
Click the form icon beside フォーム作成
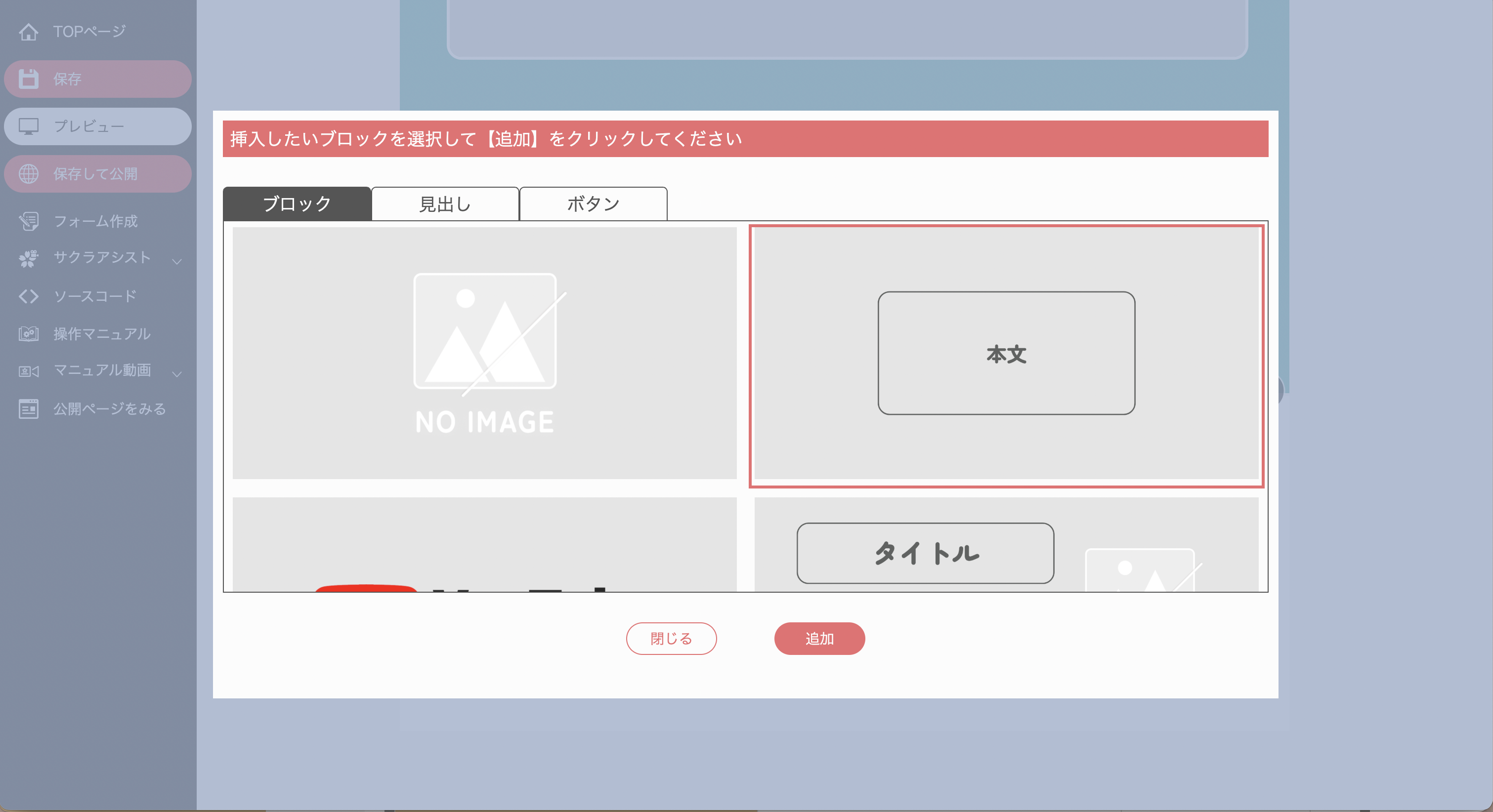(x=28, y=221)
